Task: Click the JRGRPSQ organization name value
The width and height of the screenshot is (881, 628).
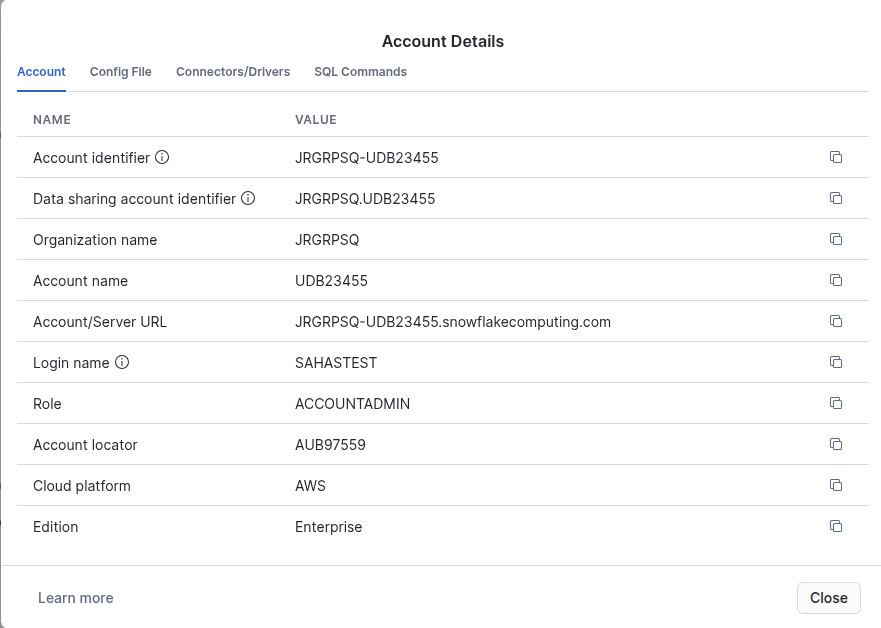Action: [327, 240]
